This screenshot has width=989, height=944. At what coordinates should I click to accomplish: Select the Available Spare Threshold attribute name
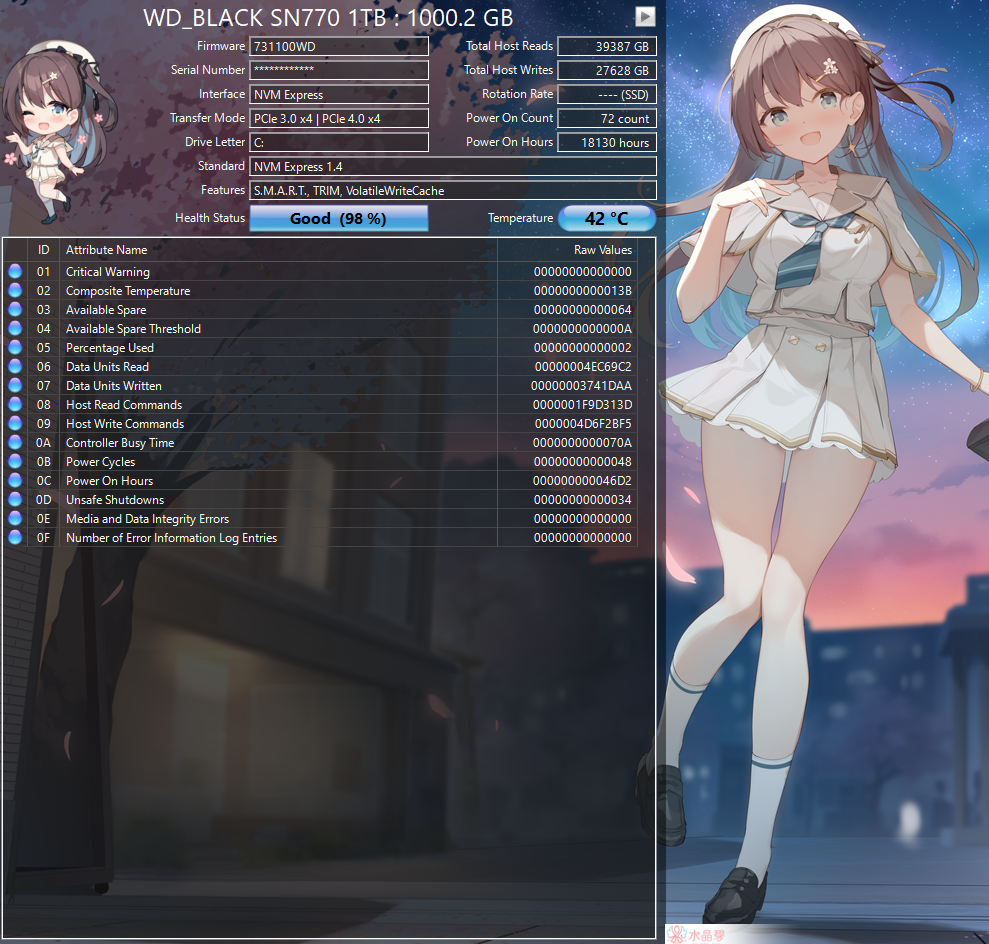[133, 329]
